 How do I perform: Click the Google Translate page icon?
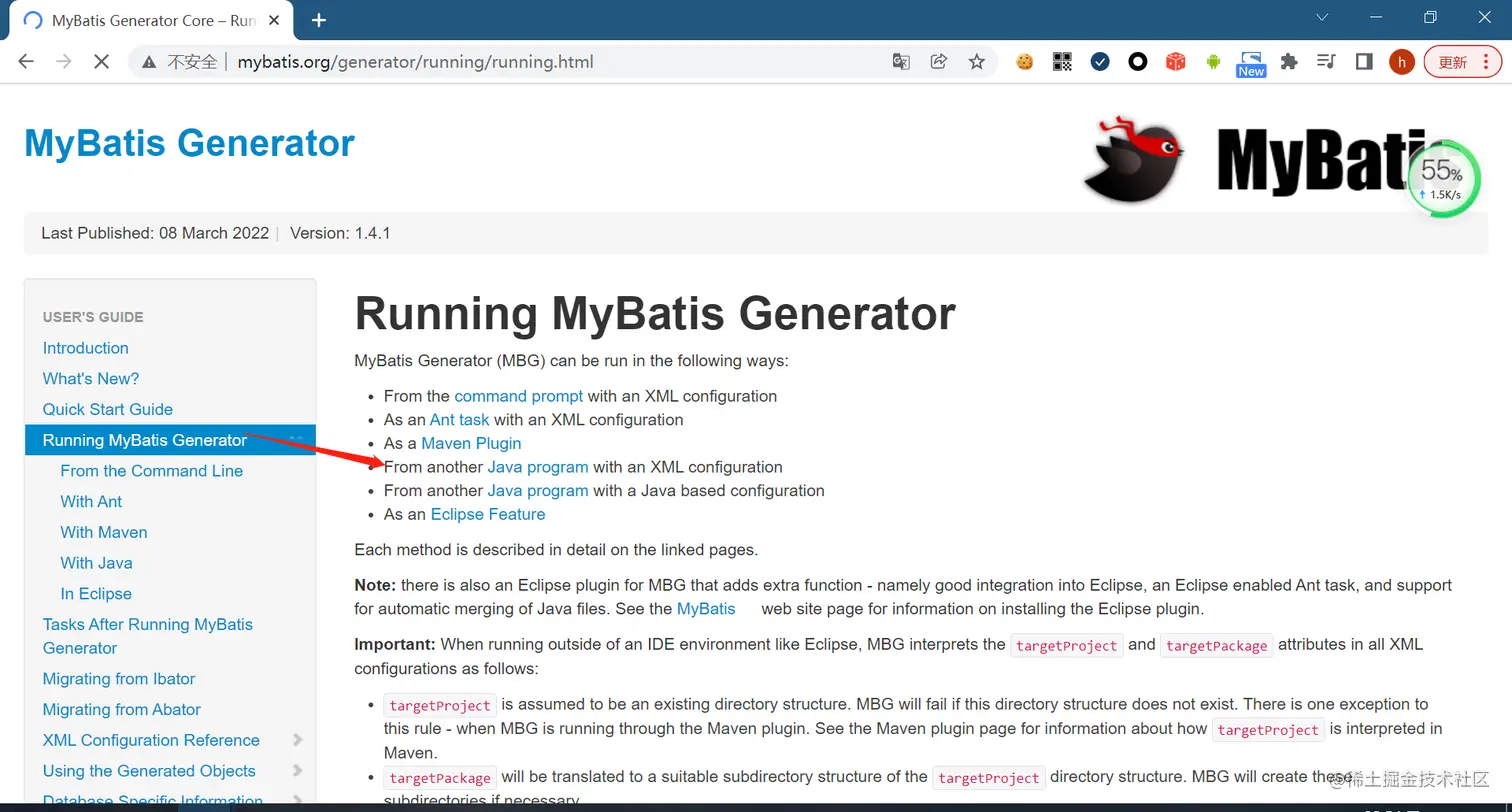[901, 62]
